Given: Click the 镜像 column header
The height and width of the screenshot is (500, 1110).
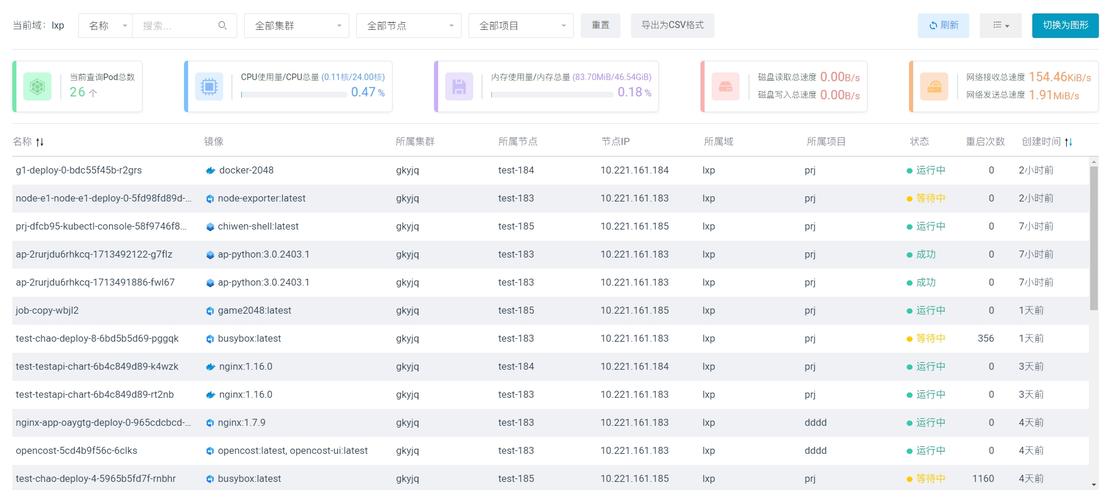Looking at the screenshot, I should (213, 142).
